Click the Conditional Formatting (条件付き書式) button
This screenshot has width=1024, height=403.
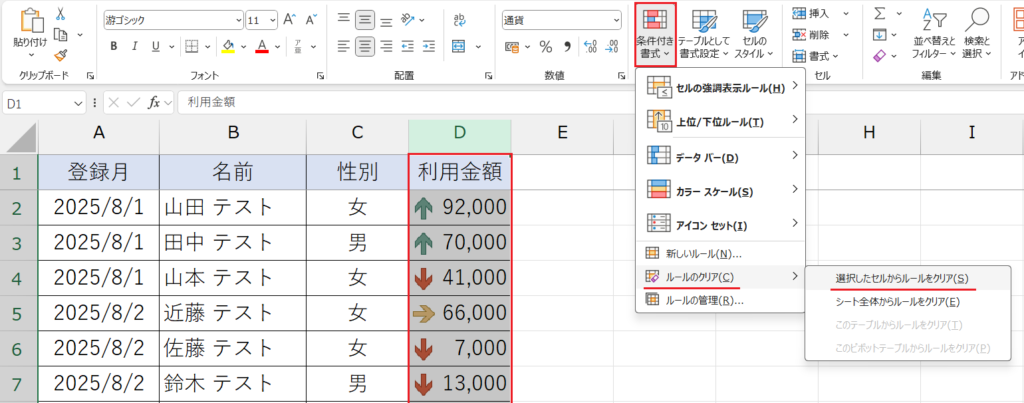pyautogui.click(x=655, y=35)
